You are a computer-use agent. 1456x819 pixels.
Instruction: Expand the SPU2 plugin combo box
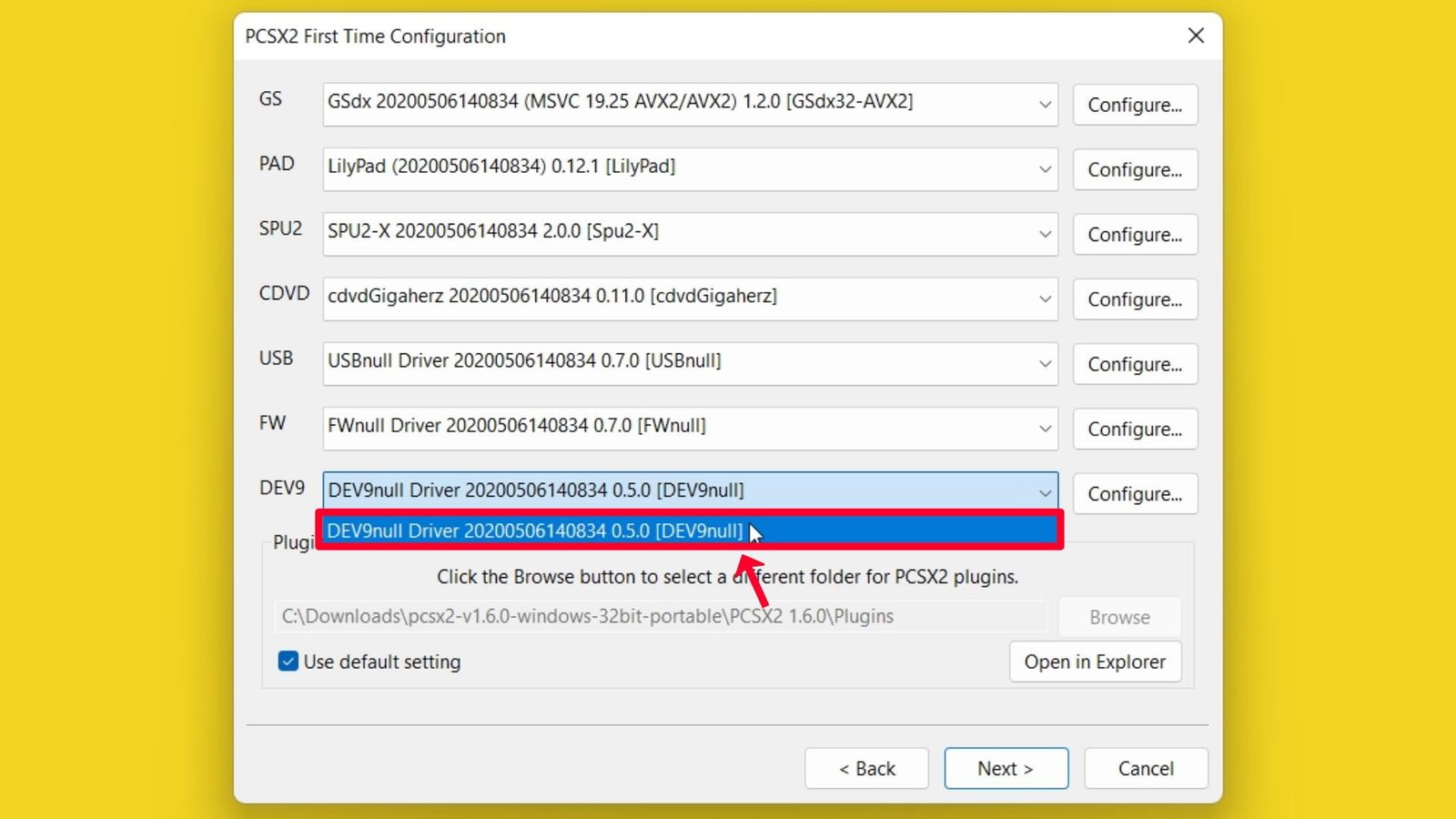690,234
